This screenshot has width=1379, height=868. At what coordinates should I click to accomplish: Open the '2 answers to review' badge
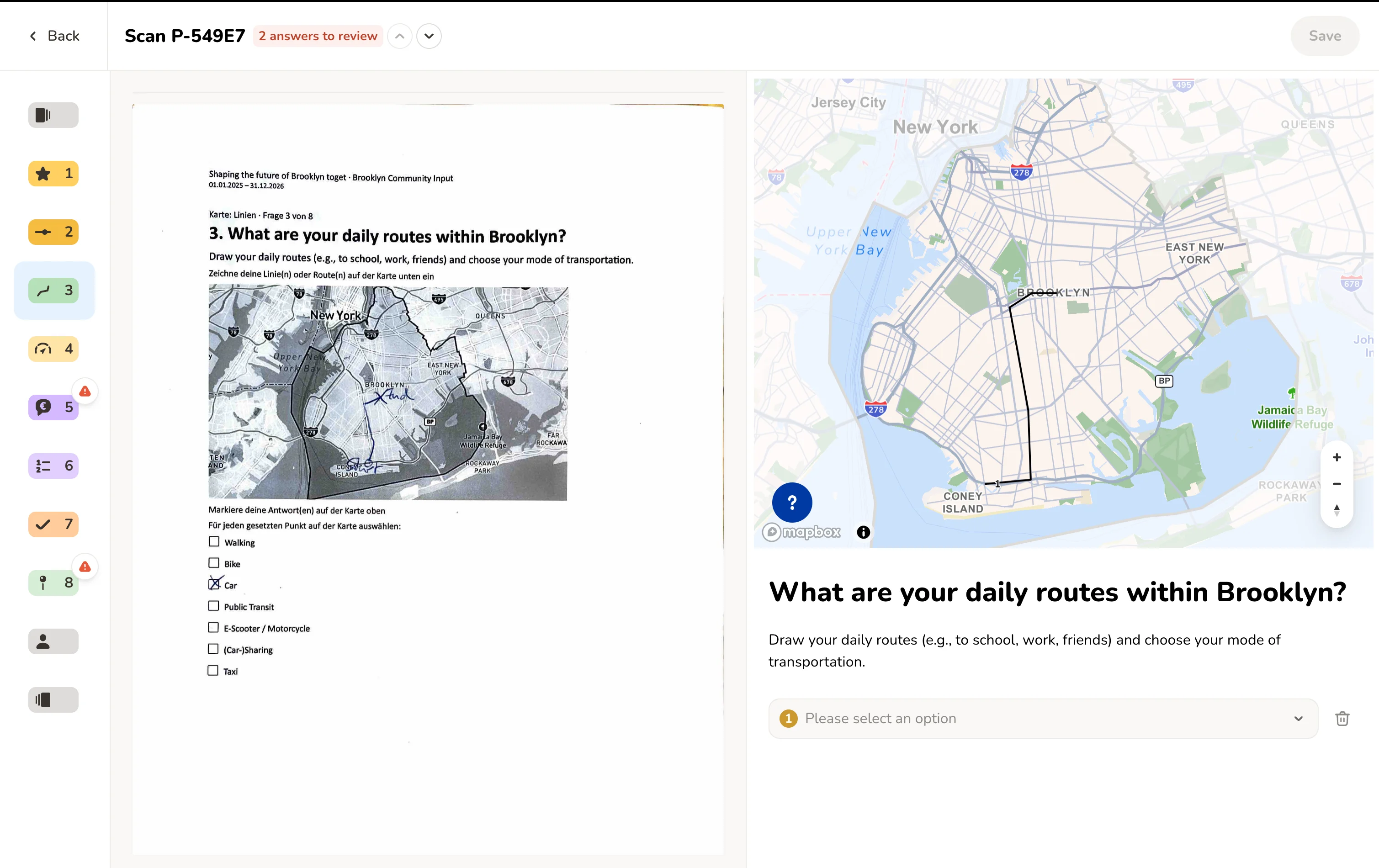pyautogui.click(x=318, y=36)
